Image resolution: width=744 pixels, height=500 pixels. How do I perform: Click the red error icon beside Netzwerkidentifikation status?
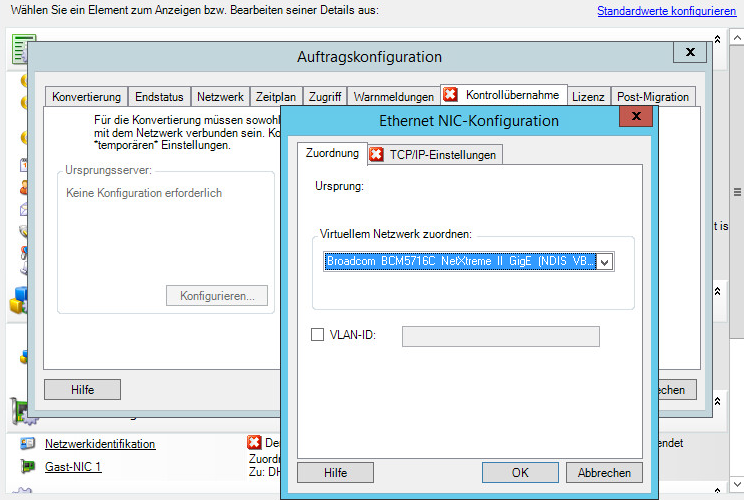[254, 442]
